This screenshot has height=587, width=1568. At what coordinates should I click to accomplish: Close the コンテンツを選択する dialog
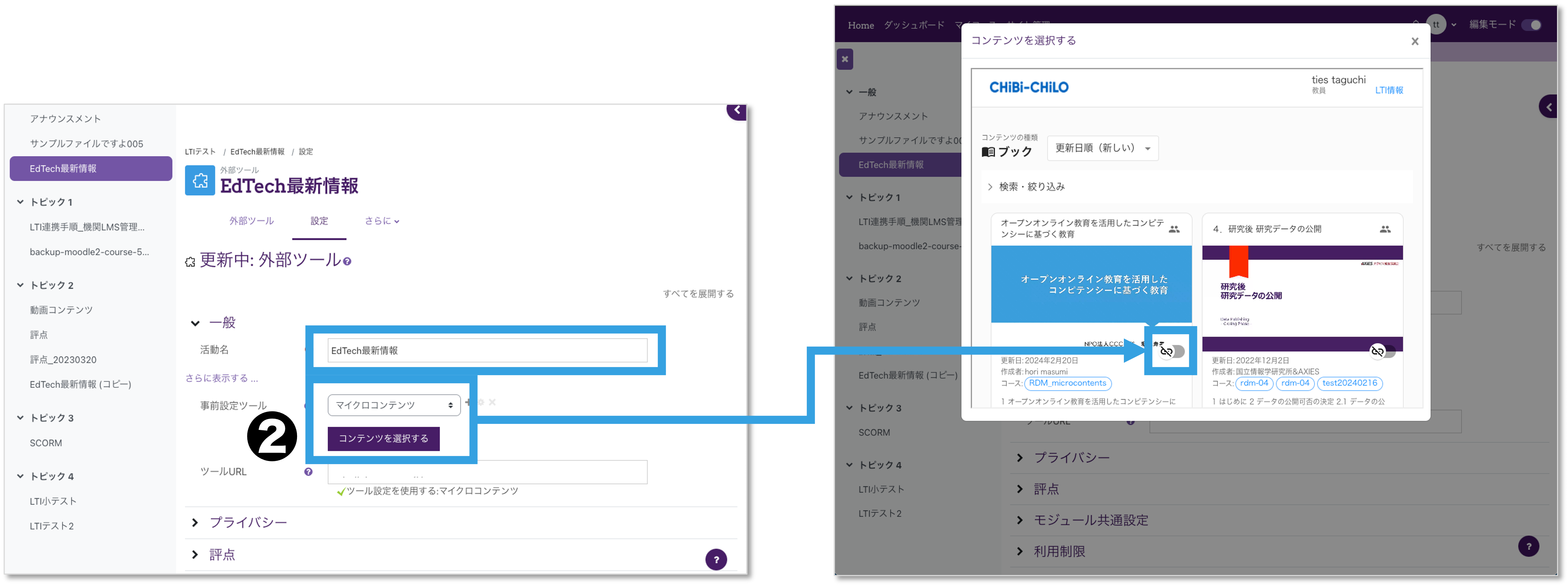click(x=1415, y=41)
